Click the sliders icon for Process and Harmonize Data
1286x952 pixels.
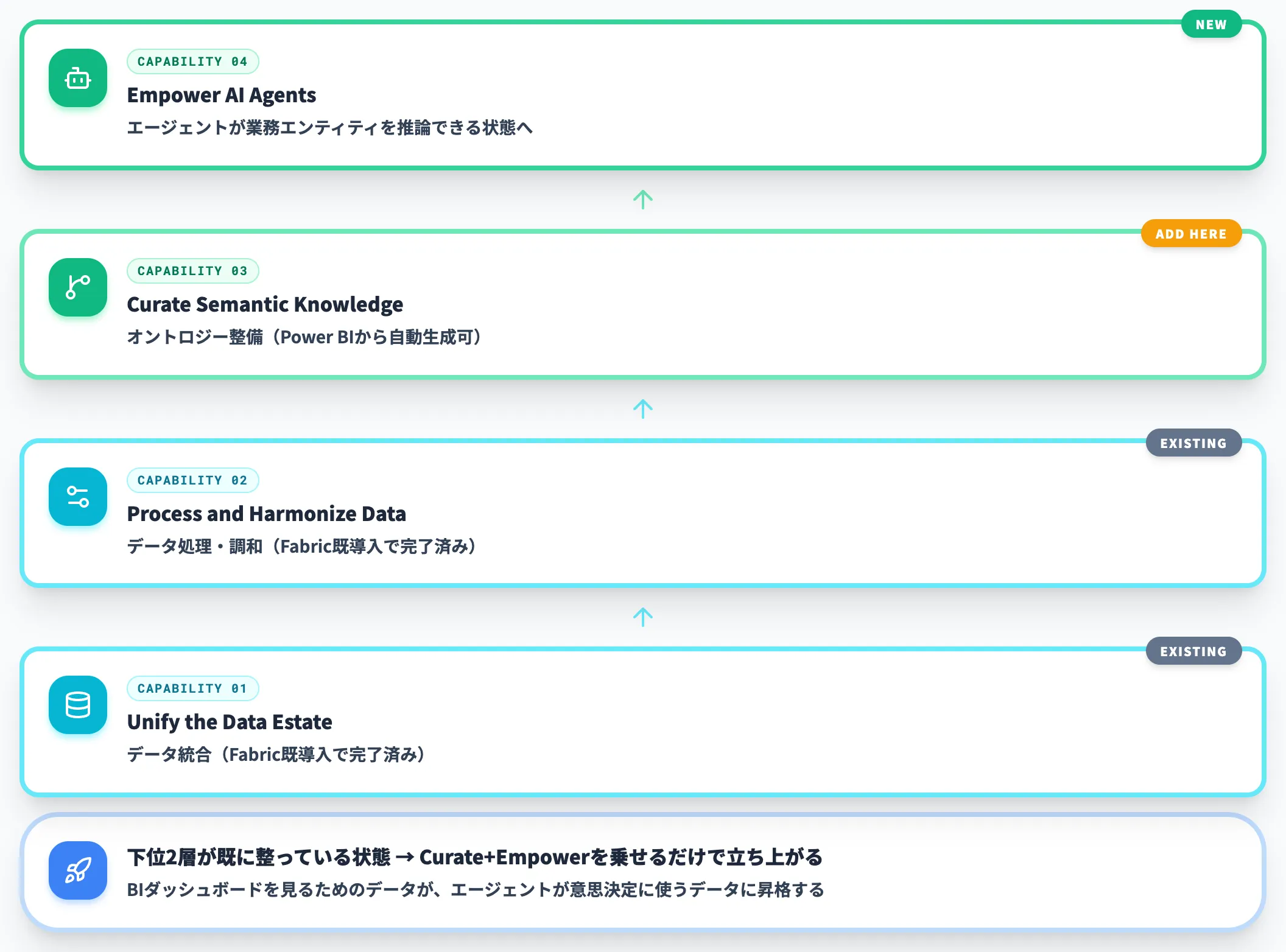[78, 497]
